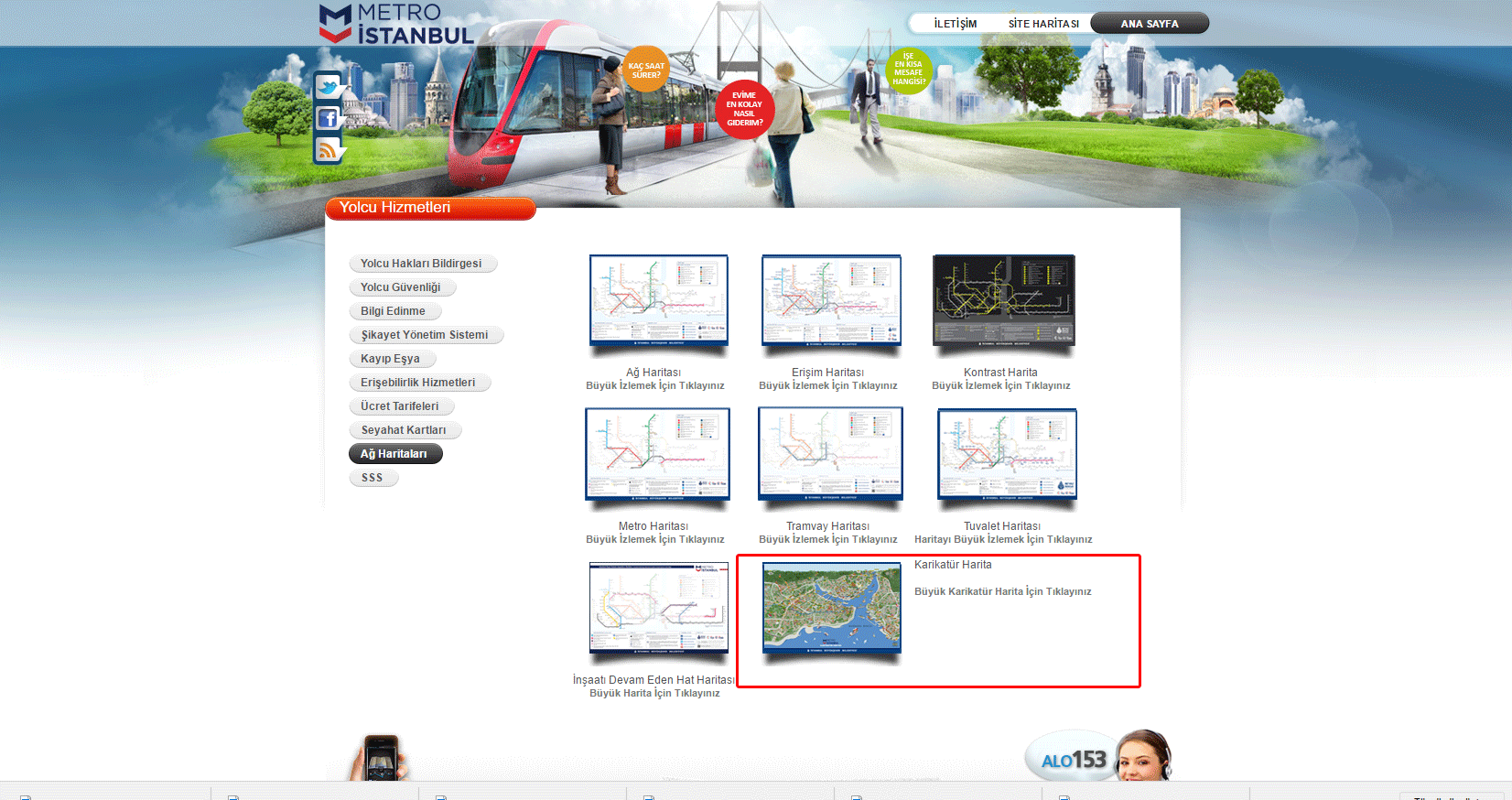Open the İletişim menu item
Screen dimensions: 1512x800
click(x=955, y=24)
